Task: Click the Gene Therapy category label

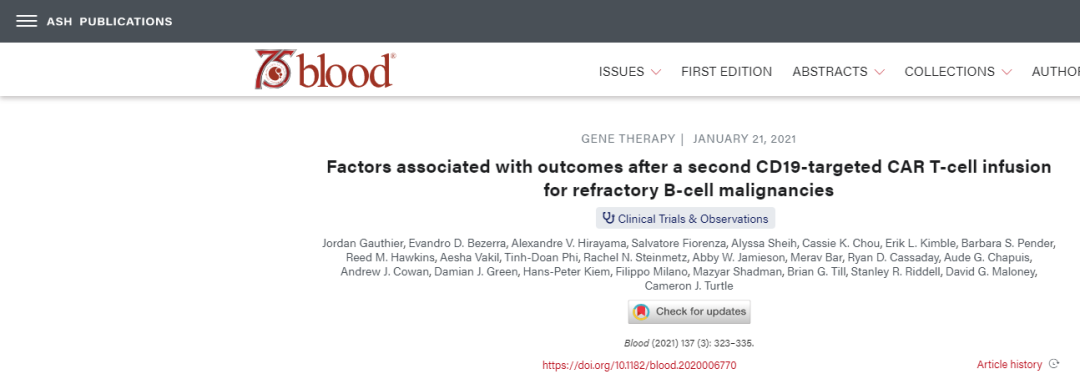Action: coord(628,139)
